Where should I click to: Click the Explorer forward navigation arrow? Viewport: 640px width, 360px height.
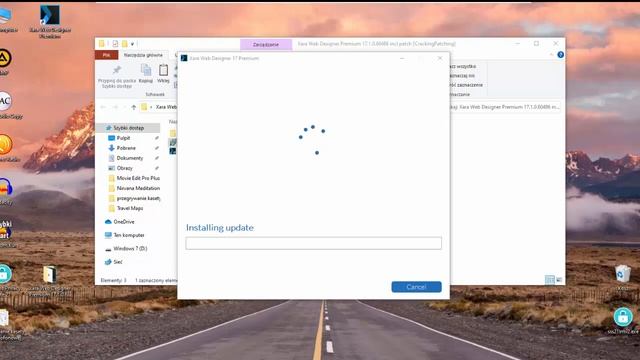click(x=116, y=107)
